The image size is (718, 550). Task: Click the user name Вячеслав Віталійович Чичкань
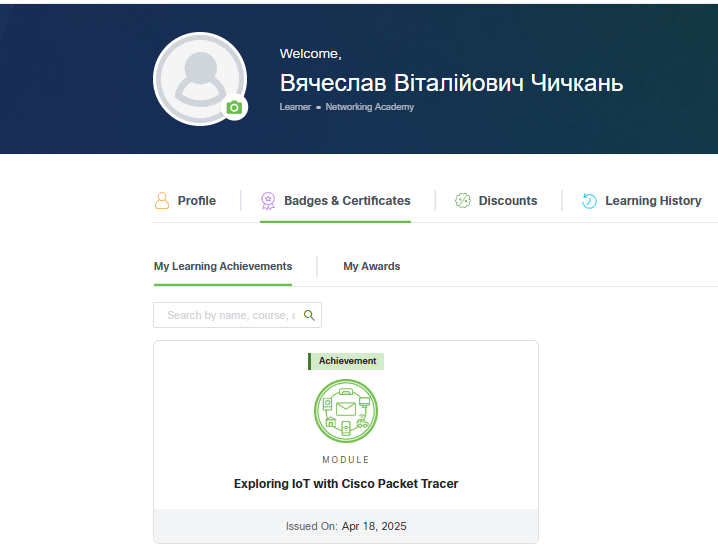click(x=451, y=83)
